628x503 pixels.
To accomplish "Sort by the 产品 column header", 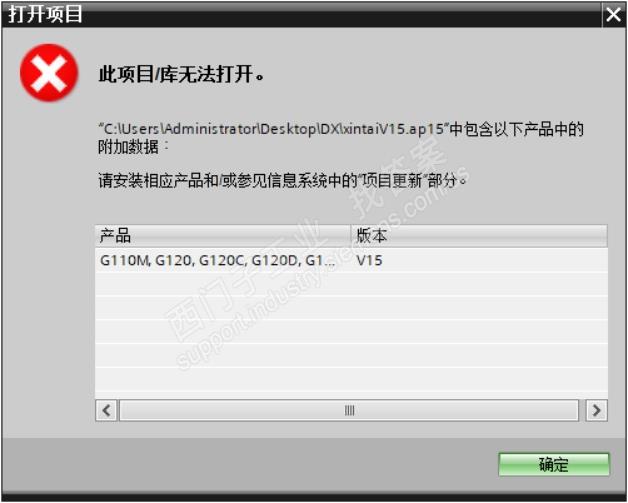I will point(223,235).
